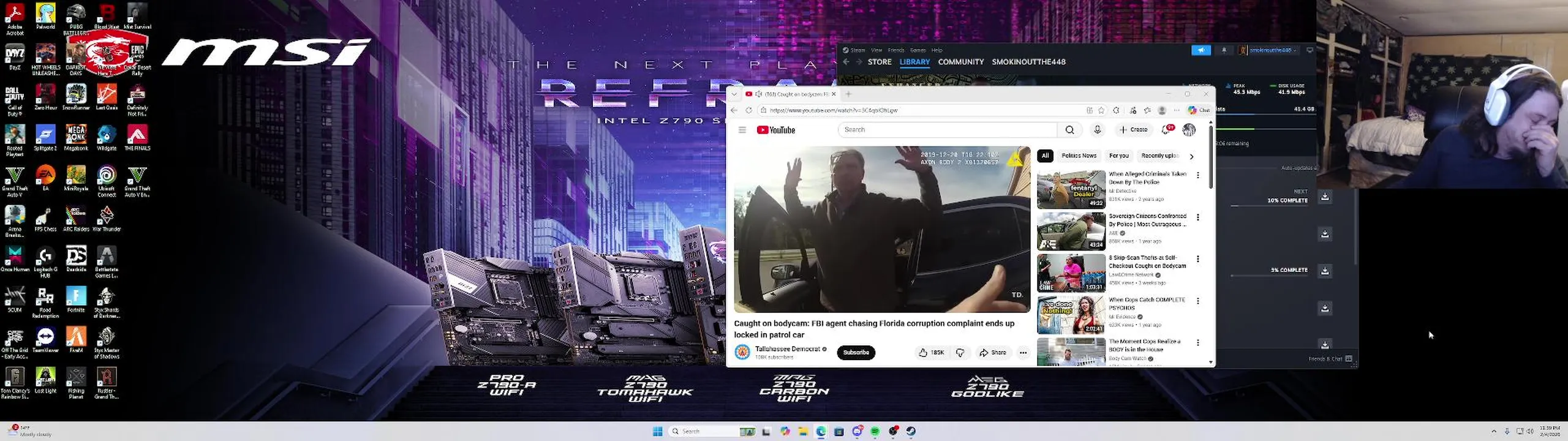Open Edge tab actions dropdown chevron
This screenshot has width=1568, height=441.
point(734,94)
